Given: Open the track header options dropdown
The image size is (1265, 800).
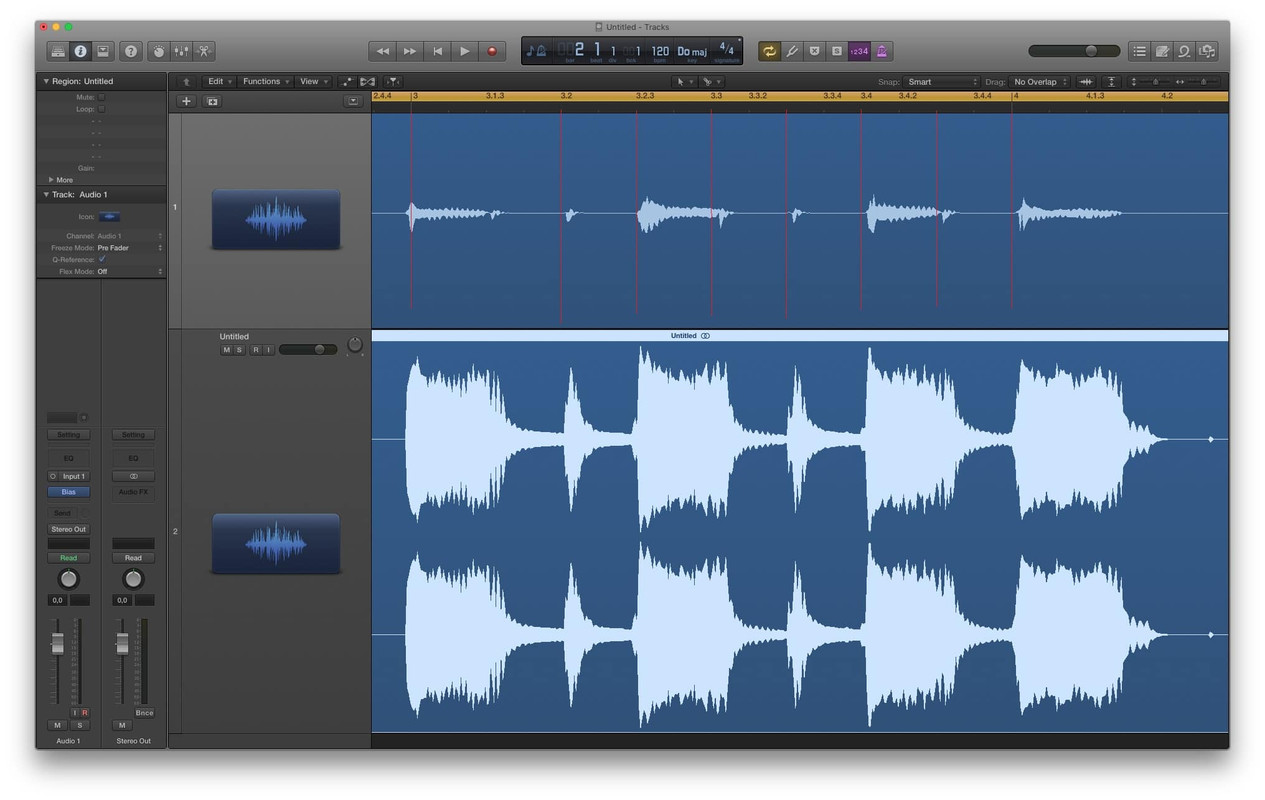Looking at the screenshot, I should point(352,101).
